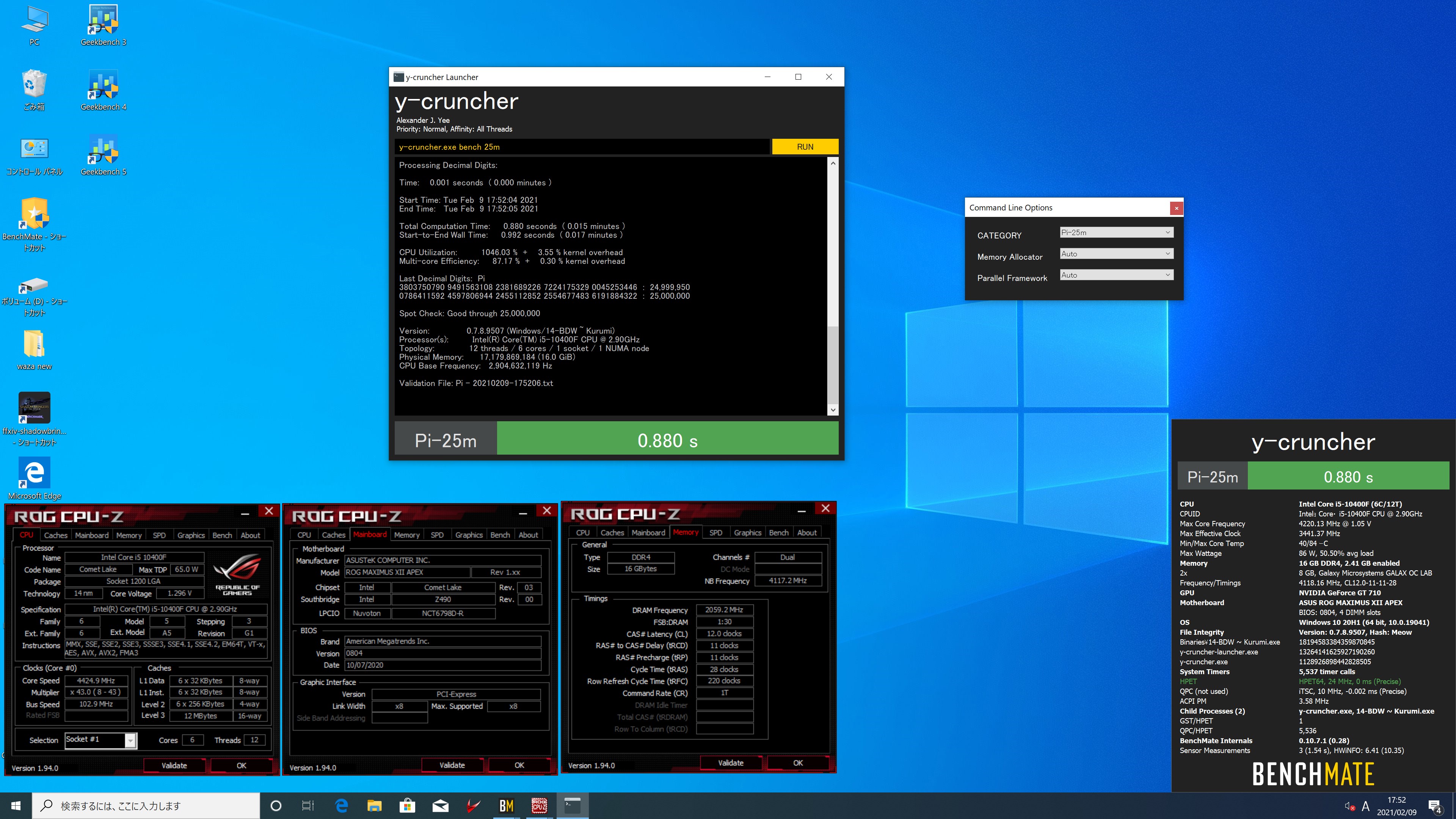Minimize the left ROG CPU-Z window
Viewport: 1456px width, 819px height.
point(245,513)
